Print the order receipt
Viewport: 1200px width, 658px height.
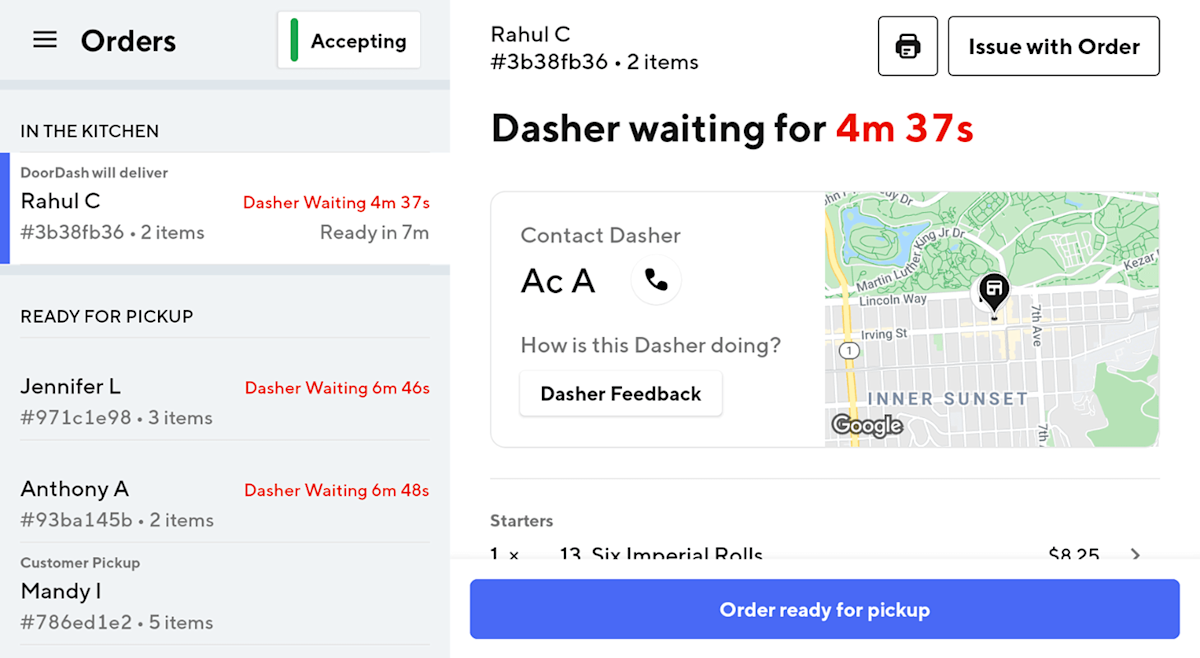(907, 45)
